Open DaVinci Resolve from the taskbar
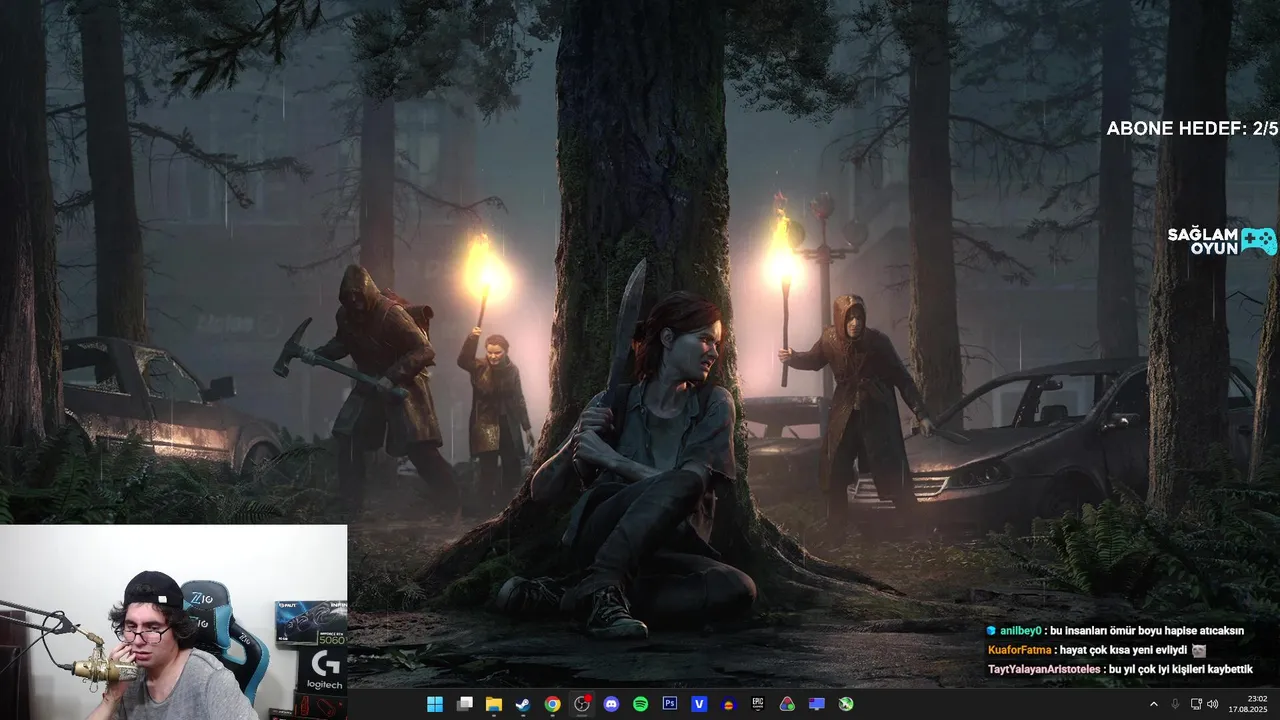The image size is (1280, 720). pos(787,704)
